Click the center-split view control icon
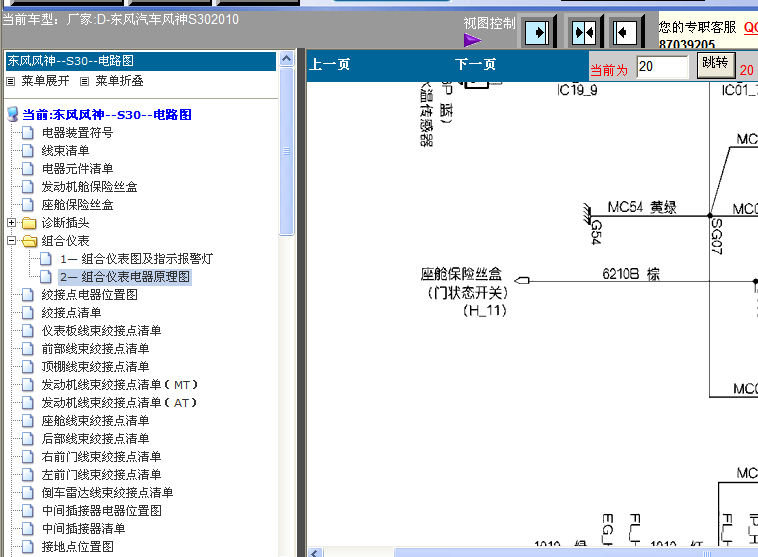Image resolution: width=758 pixels, height=557 pixels. coord(584,33)
